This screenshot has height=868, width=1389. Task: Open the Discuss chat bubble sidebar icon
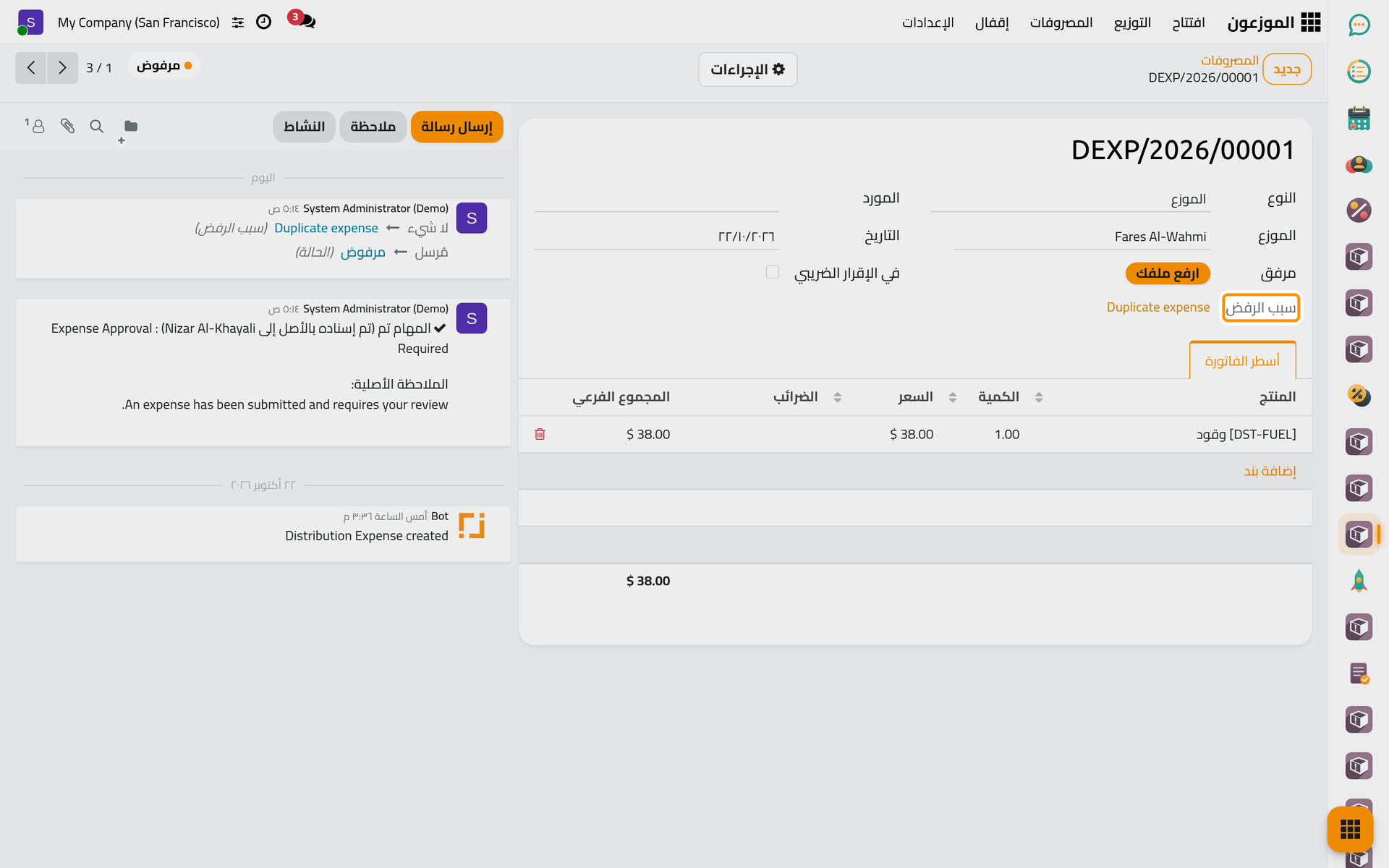point(1359,25)
